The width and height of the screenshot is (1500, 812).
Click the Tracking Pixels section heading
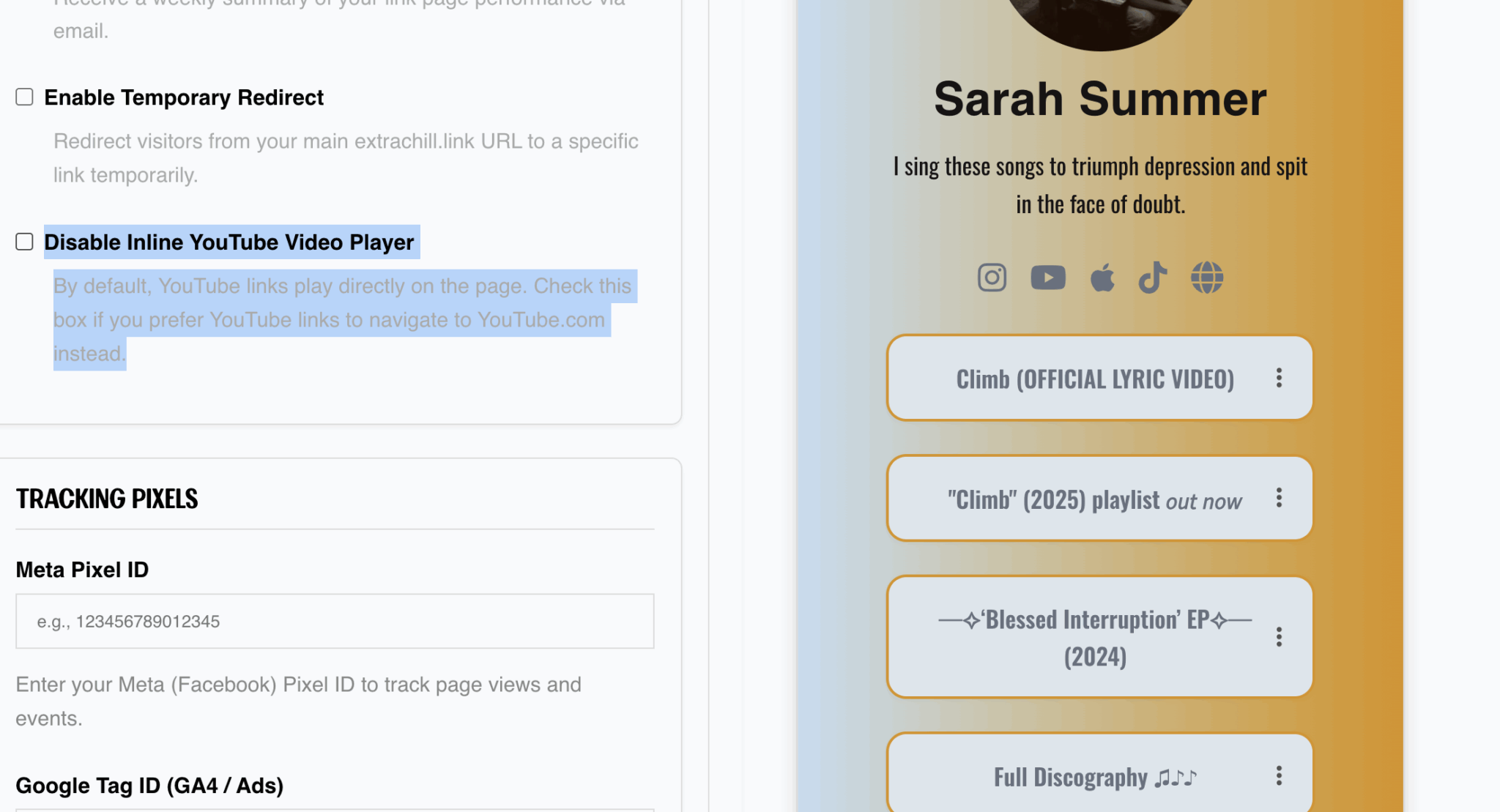point(107,499)
